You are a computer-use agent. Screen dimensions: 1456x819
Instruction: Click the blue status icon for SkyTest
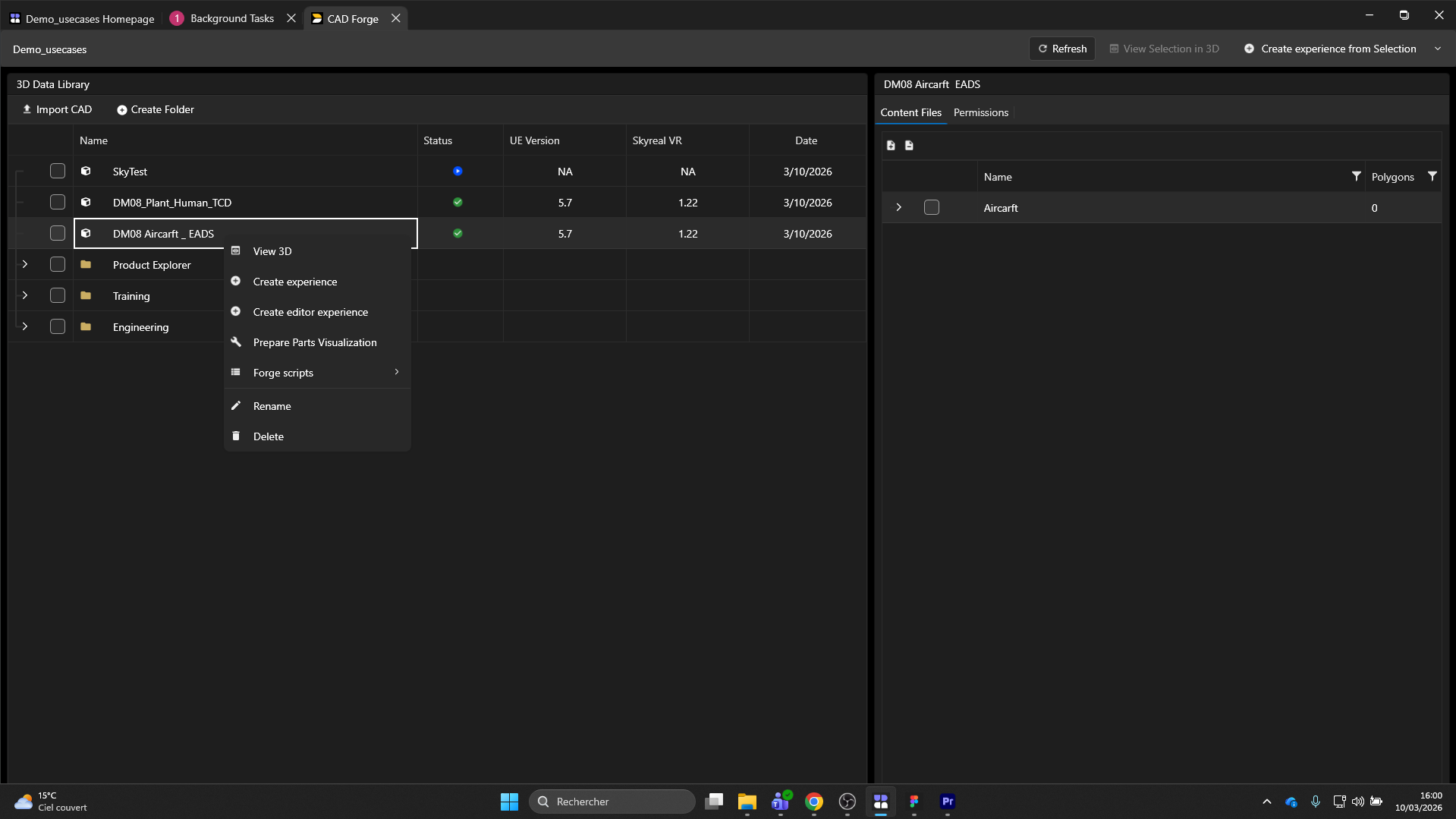coord(458,172)
